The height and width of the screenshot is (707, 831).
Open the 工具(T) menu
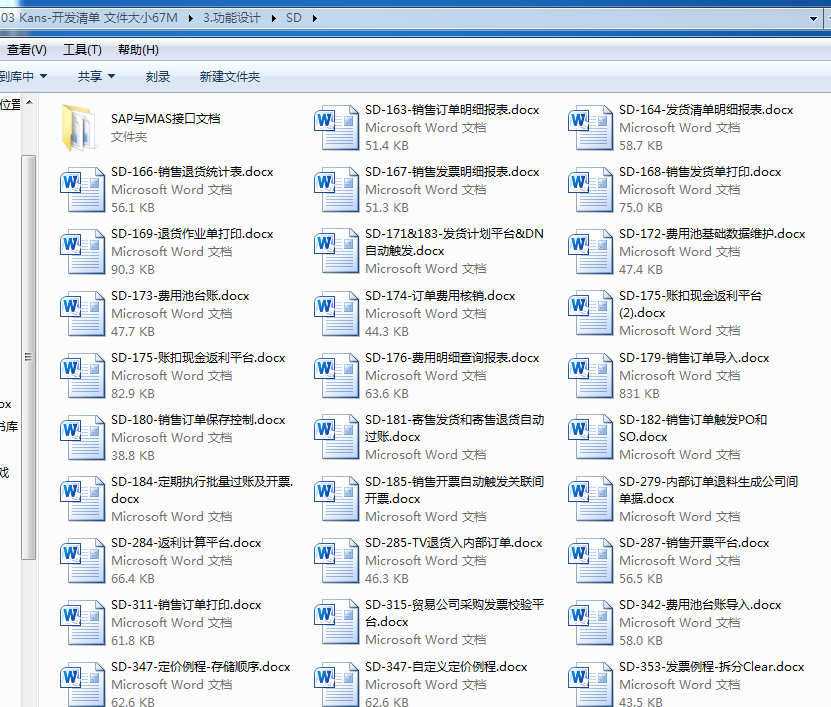point(82,50)
